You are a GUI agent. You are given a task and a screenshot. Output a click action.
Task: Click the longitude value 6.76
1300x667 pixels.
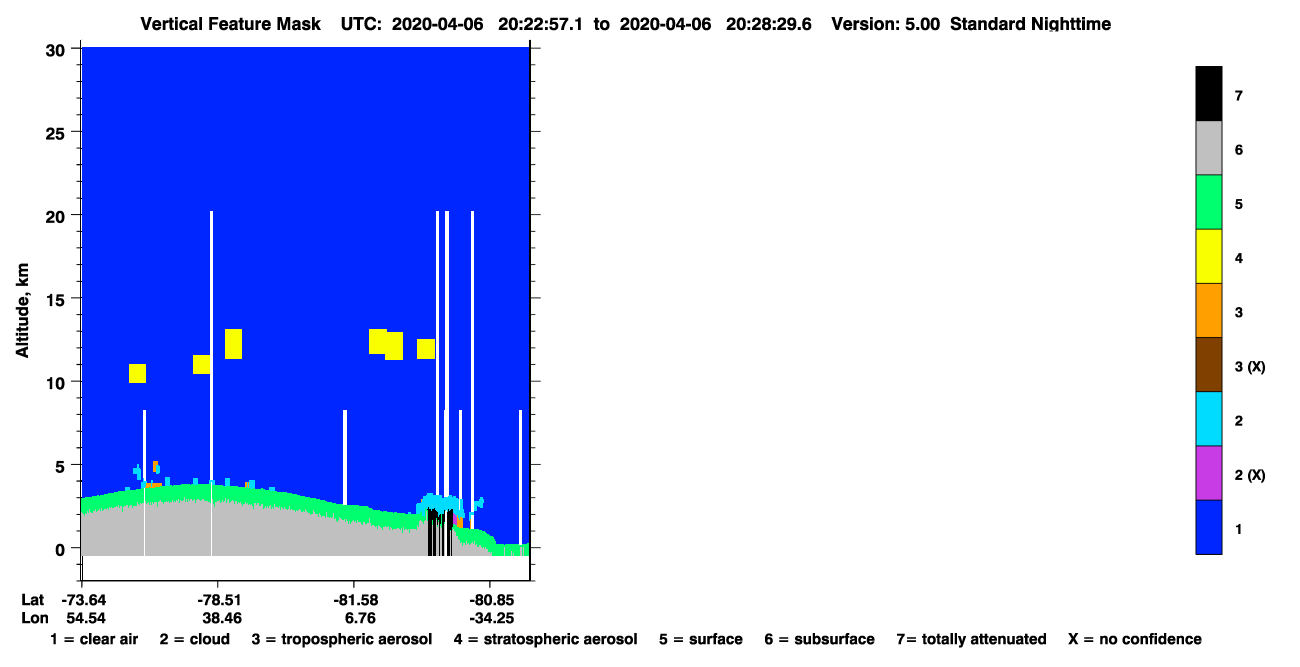click(x=359, y=618)
